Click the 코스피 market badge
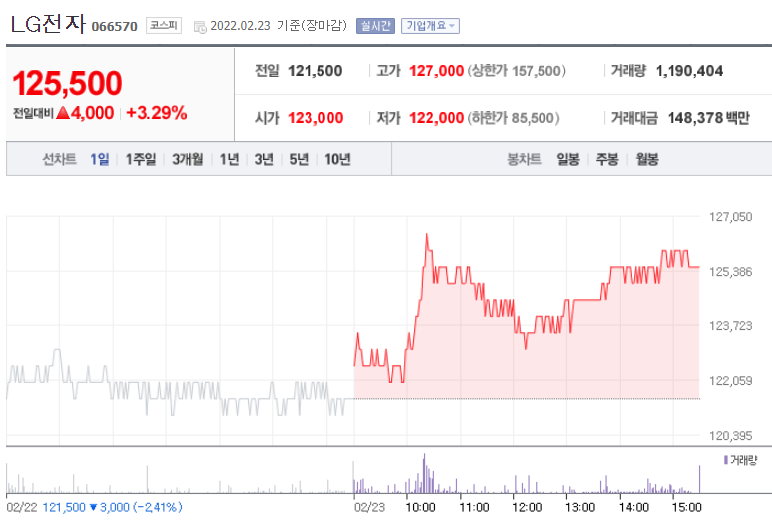This screenshot has width=772, height=520. pos(164,25)
